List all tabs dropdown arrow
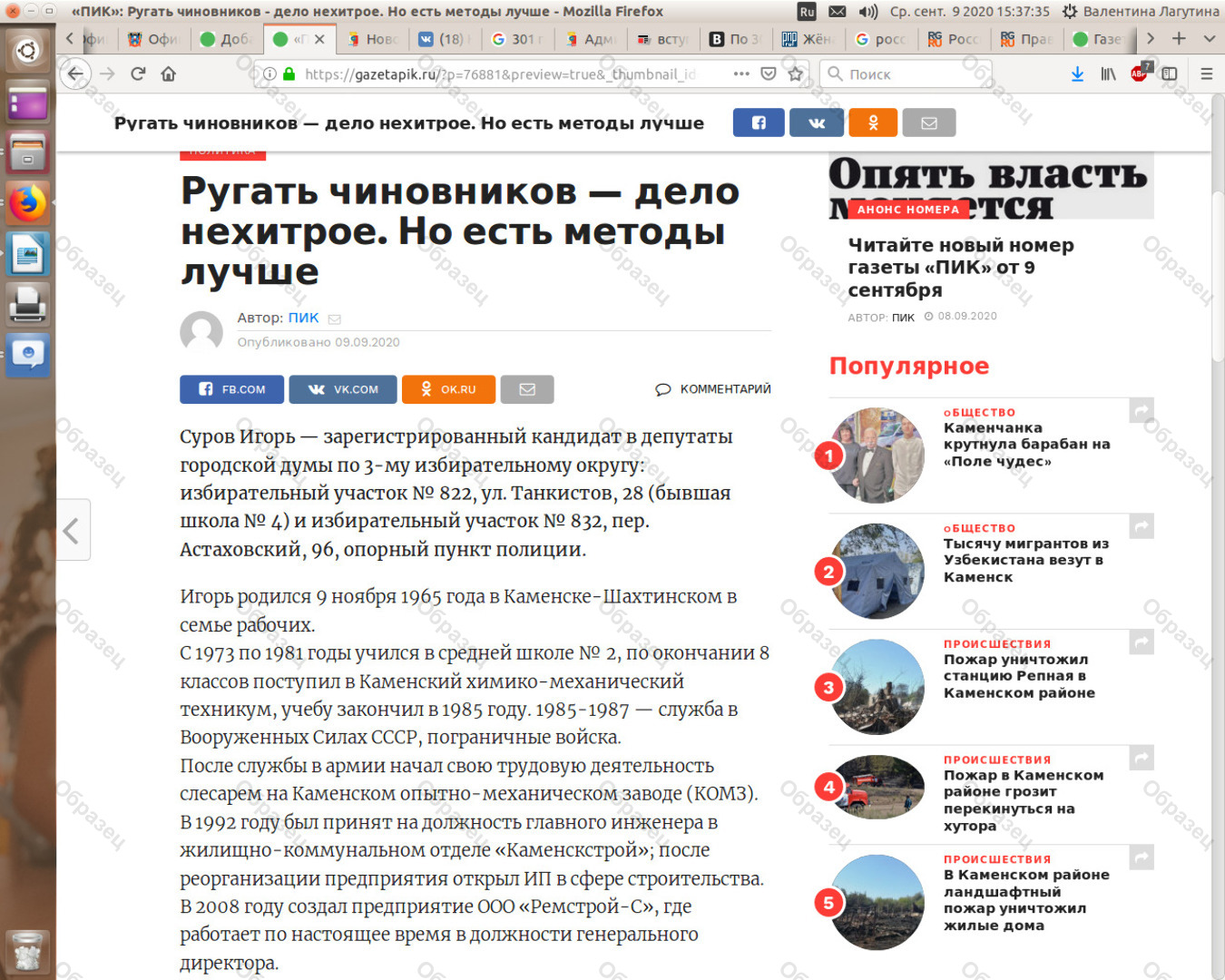This screenshot has height=980, width=1225. (1209, 39)
